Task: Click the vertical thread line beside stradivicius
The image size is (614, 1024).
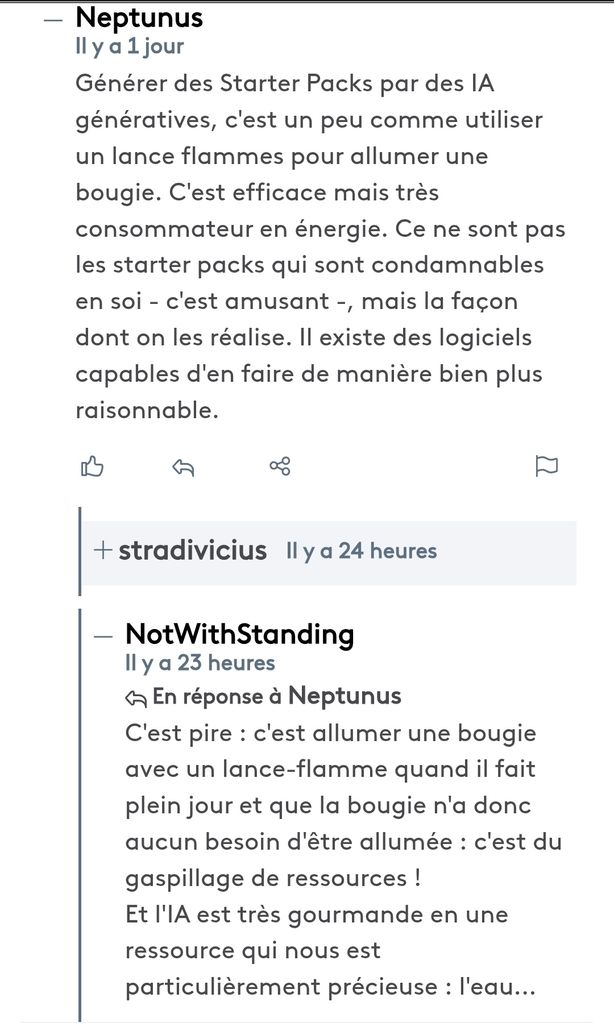Action: pos(80,551)
